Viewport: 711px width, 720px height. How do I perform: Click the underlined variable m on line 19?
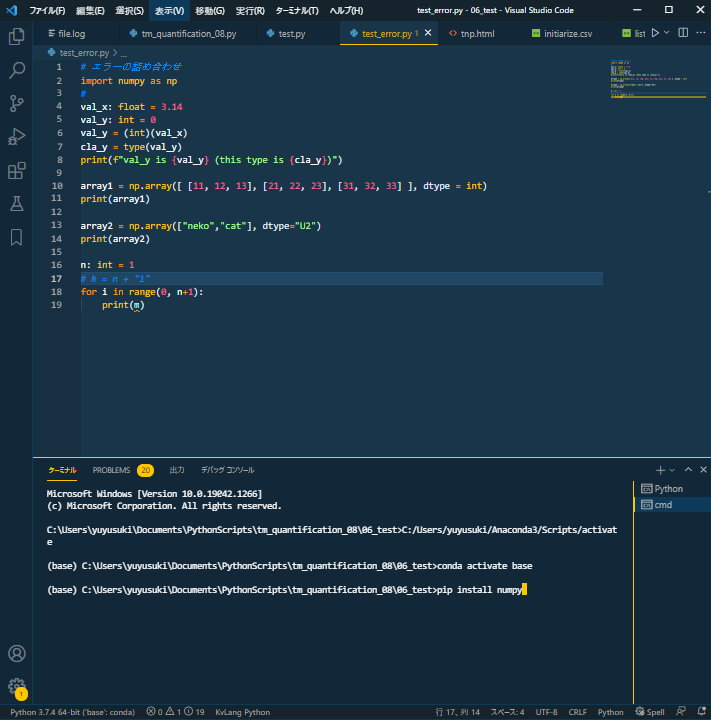pyautogui.click(x=136, y=305)
